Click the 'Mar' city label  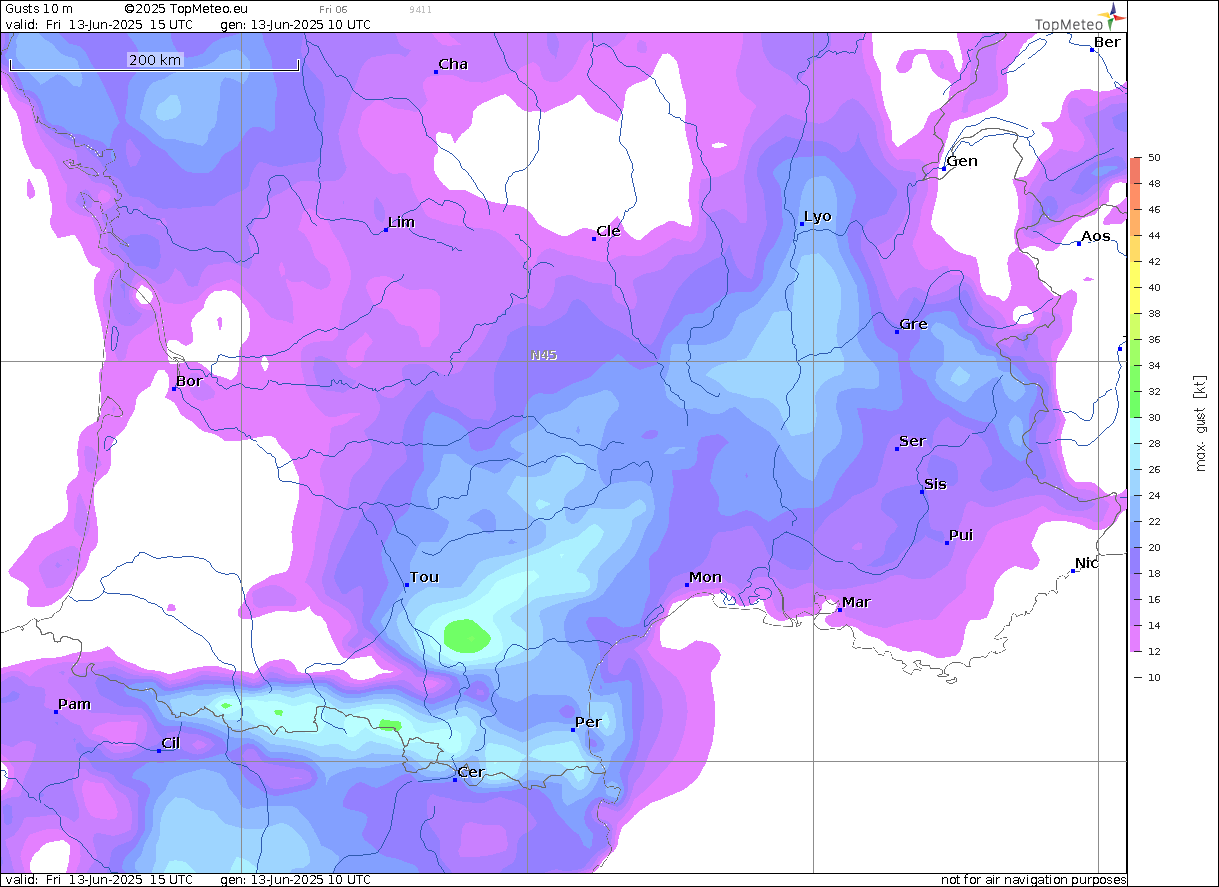point(856,602)
